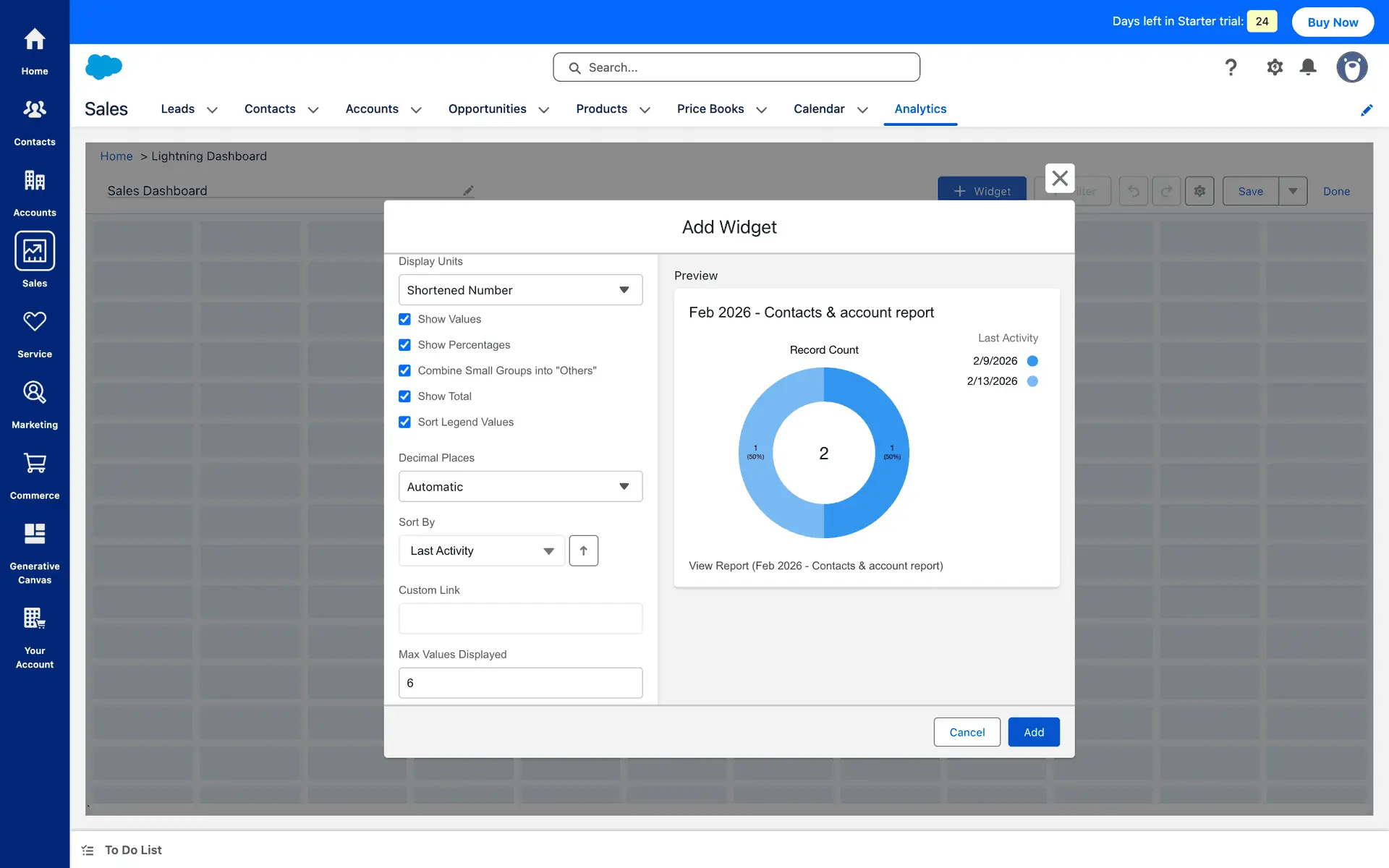Switch to the Analytics tab

coord(920,109)
